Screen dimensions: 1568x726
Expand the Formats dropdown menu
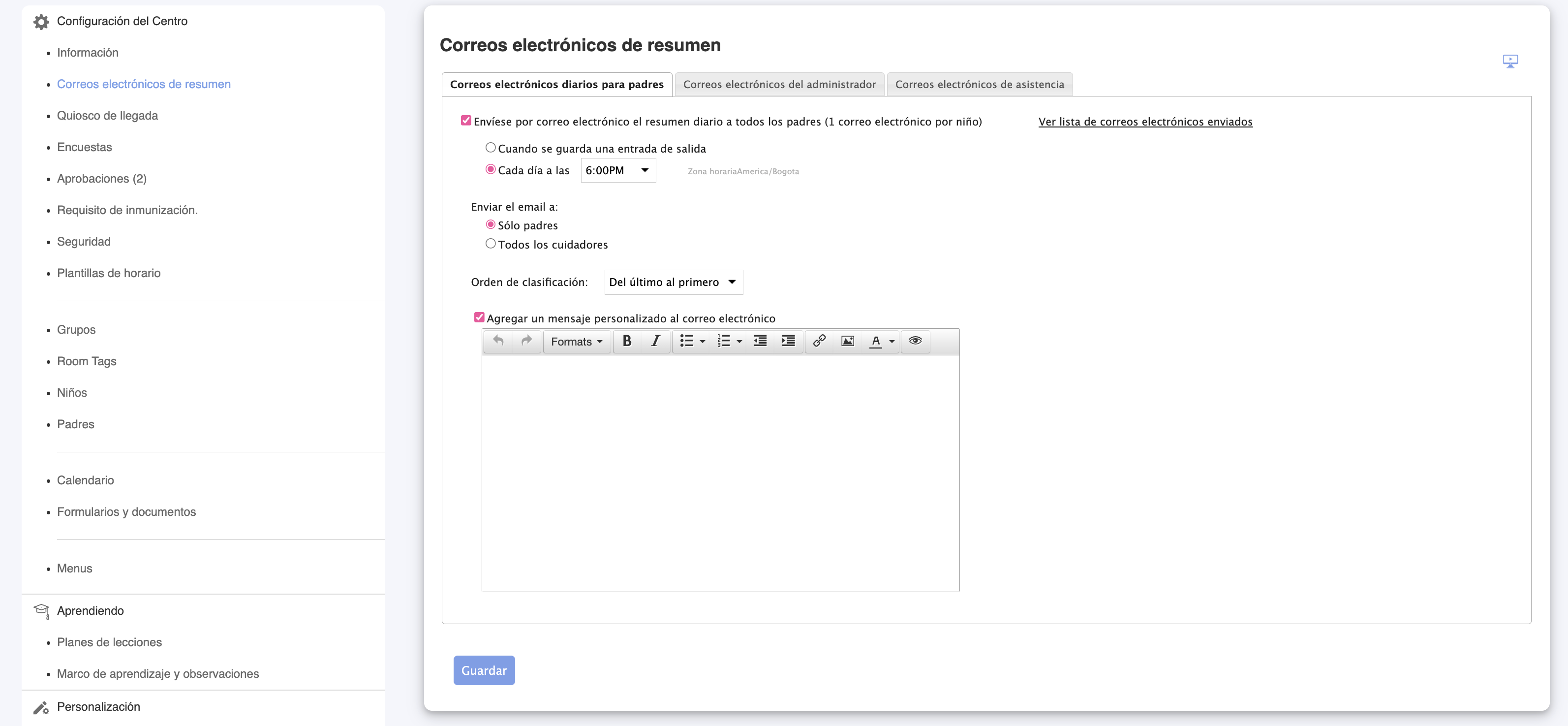576,342
